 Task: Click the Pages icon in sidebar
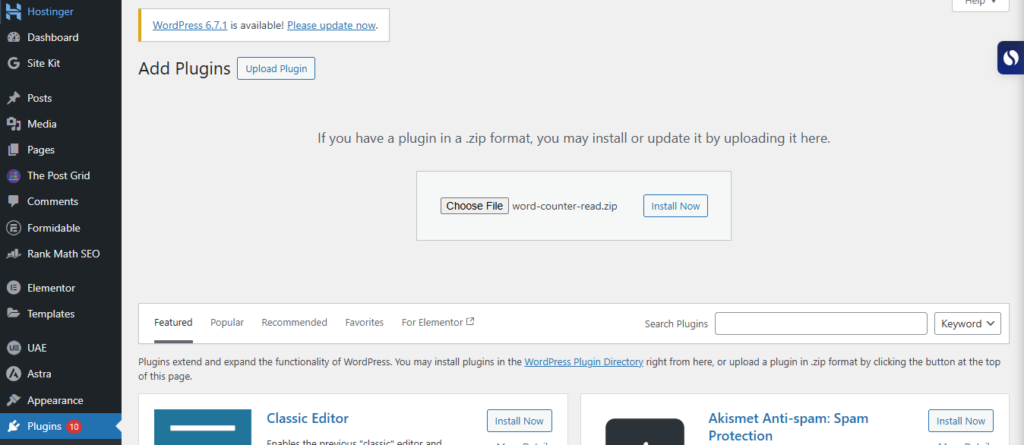(x=13, y=150)
